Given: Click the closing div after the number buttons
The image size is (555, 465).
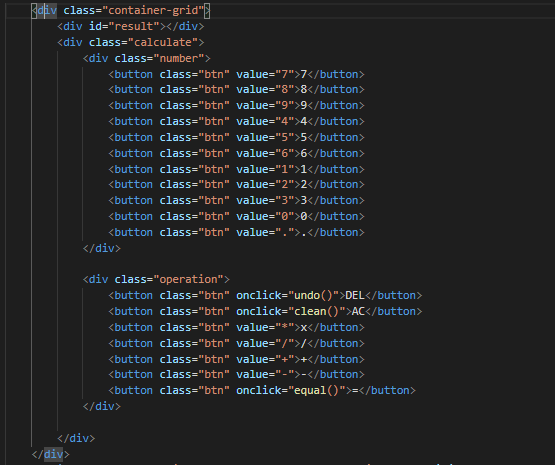Looking at the screenshot, I should (102, 248).
